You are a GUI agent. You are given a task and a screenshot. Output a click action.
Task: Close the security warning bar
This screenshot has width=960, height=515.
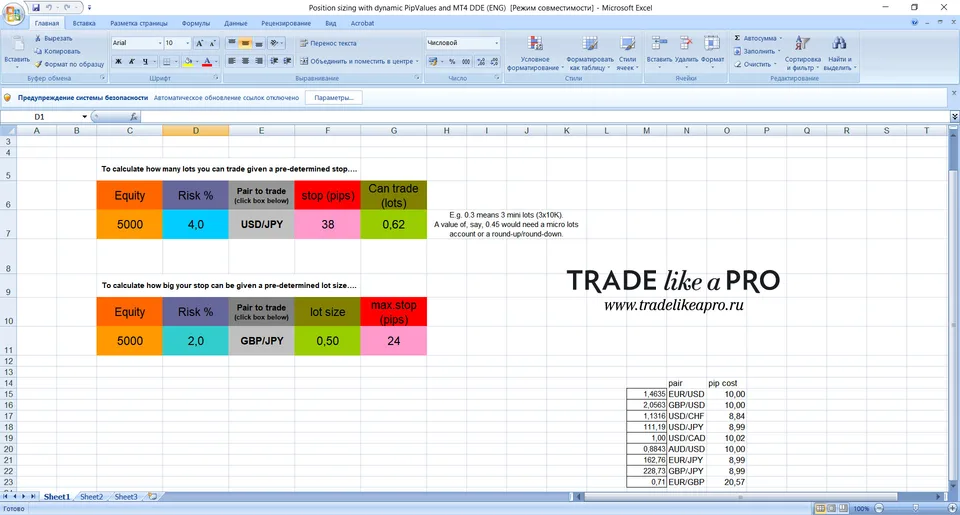click(x=953, y=93)
